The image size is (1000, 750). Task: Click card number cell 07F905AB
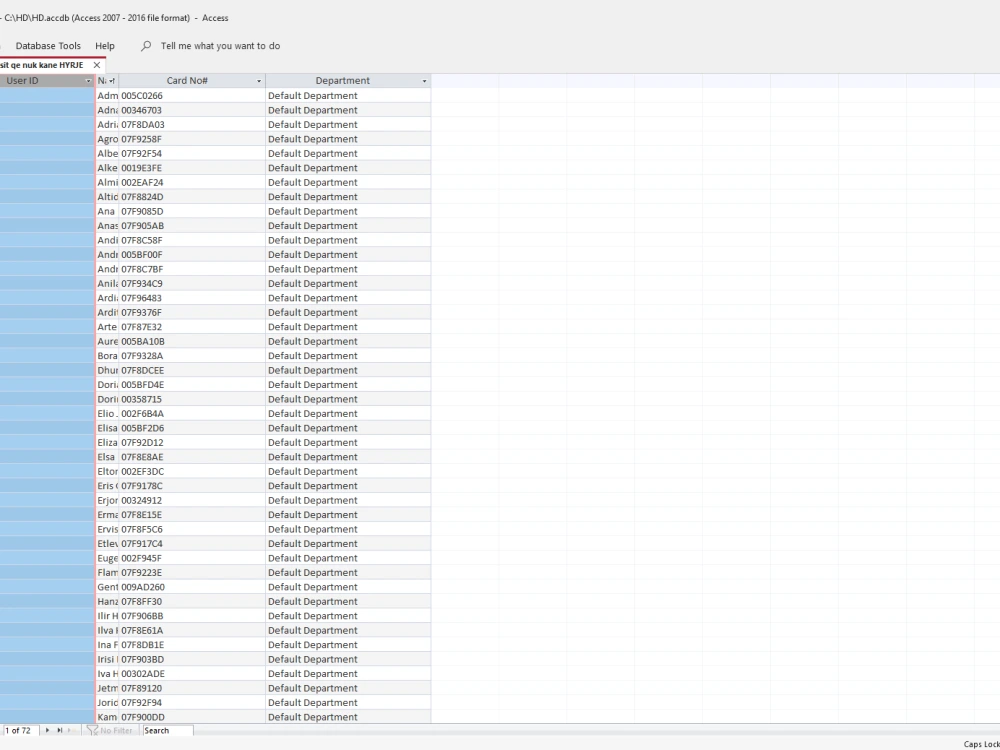coord(192,226)
